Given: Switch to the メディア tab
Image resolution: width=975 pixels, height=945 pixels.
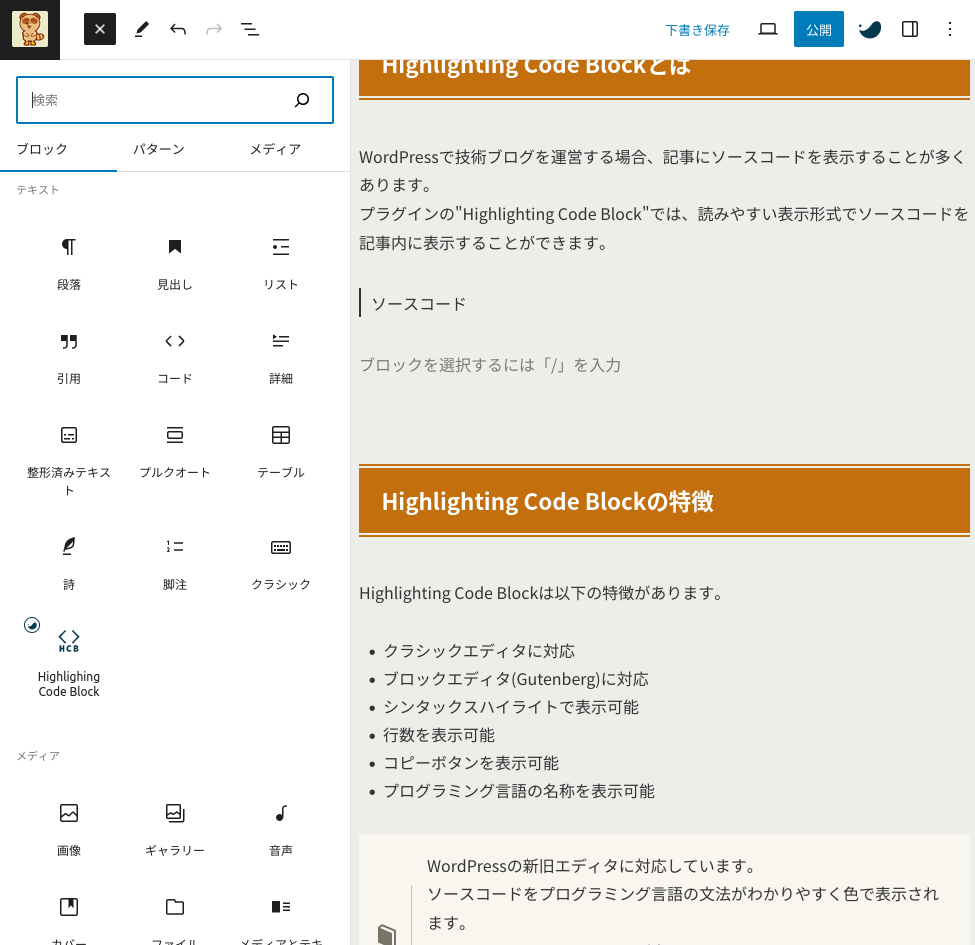Looking at the screenshot, I should pyautogui.click(x=275, y=149).
